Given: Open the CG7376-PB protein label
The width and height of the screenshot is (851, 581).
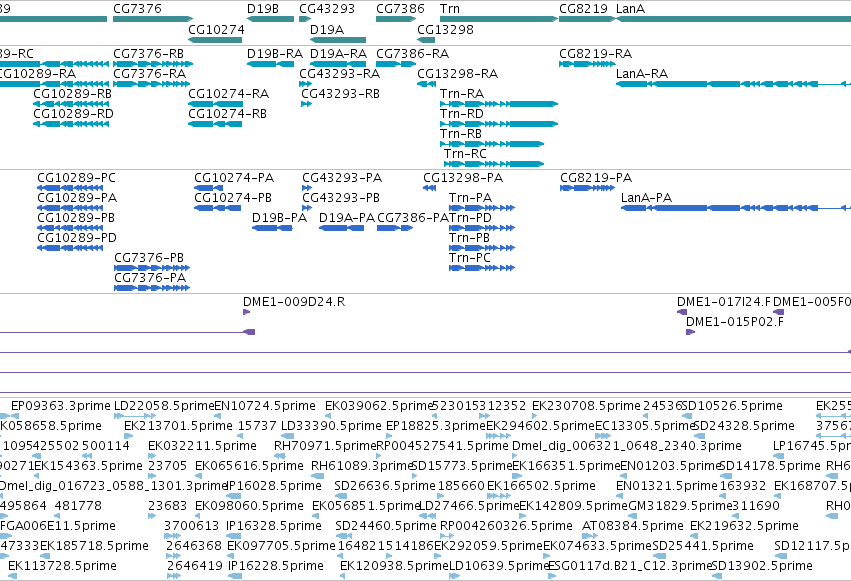Looking at the screenshot, I should coord(149,258).
